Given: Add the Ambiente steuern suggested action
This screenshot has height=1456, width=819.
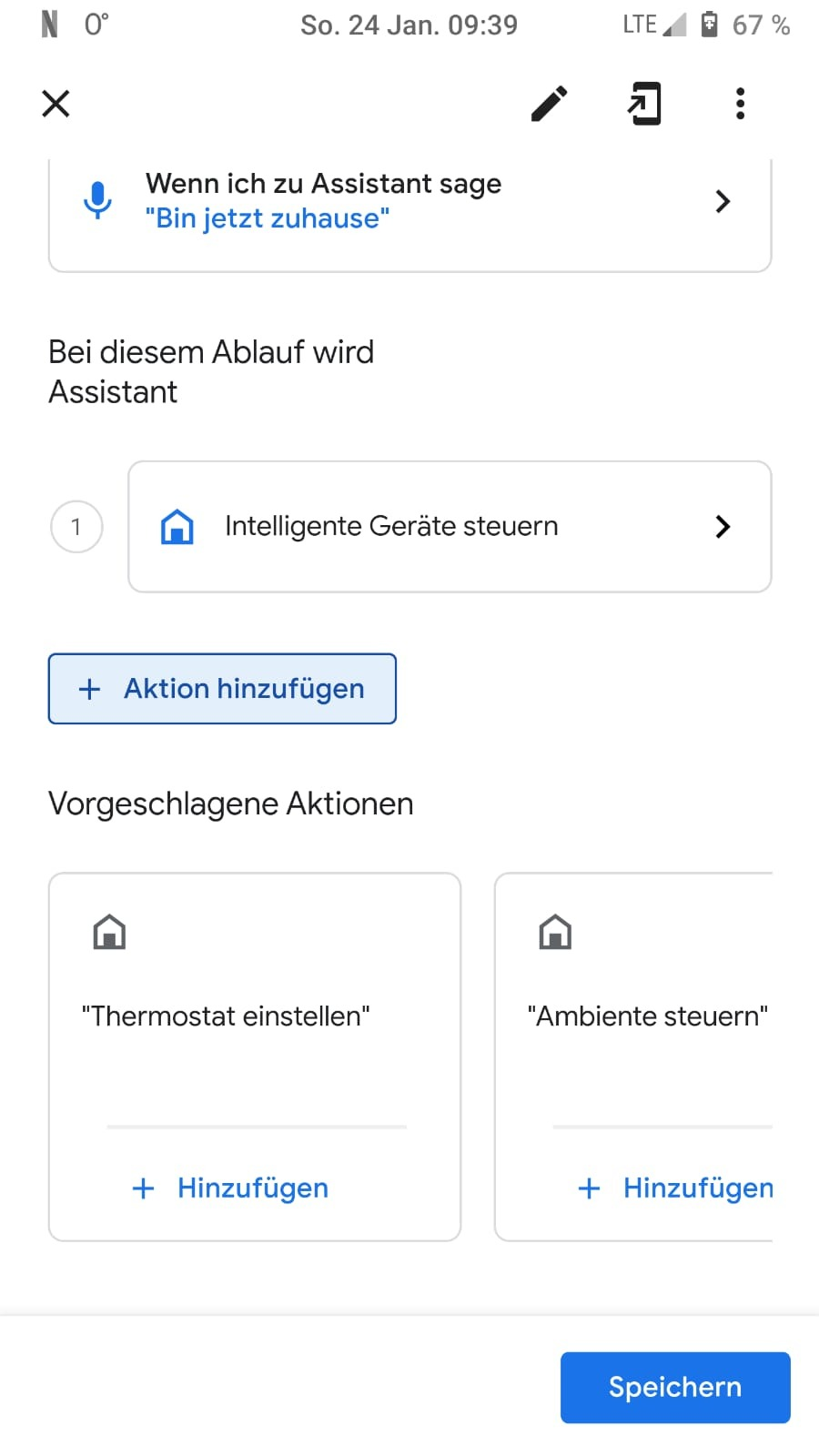Looking at the screenshot, I should pyautogui.click(x=675, y=1188).
